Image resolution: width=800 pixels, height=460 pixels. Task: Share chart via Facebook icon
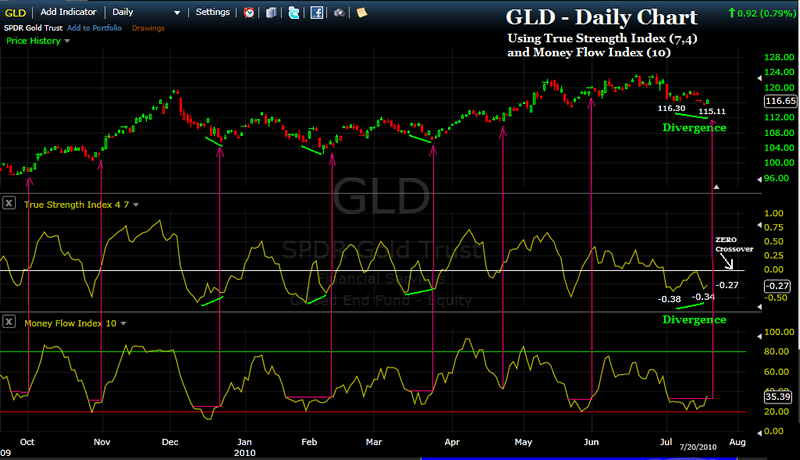316,12
